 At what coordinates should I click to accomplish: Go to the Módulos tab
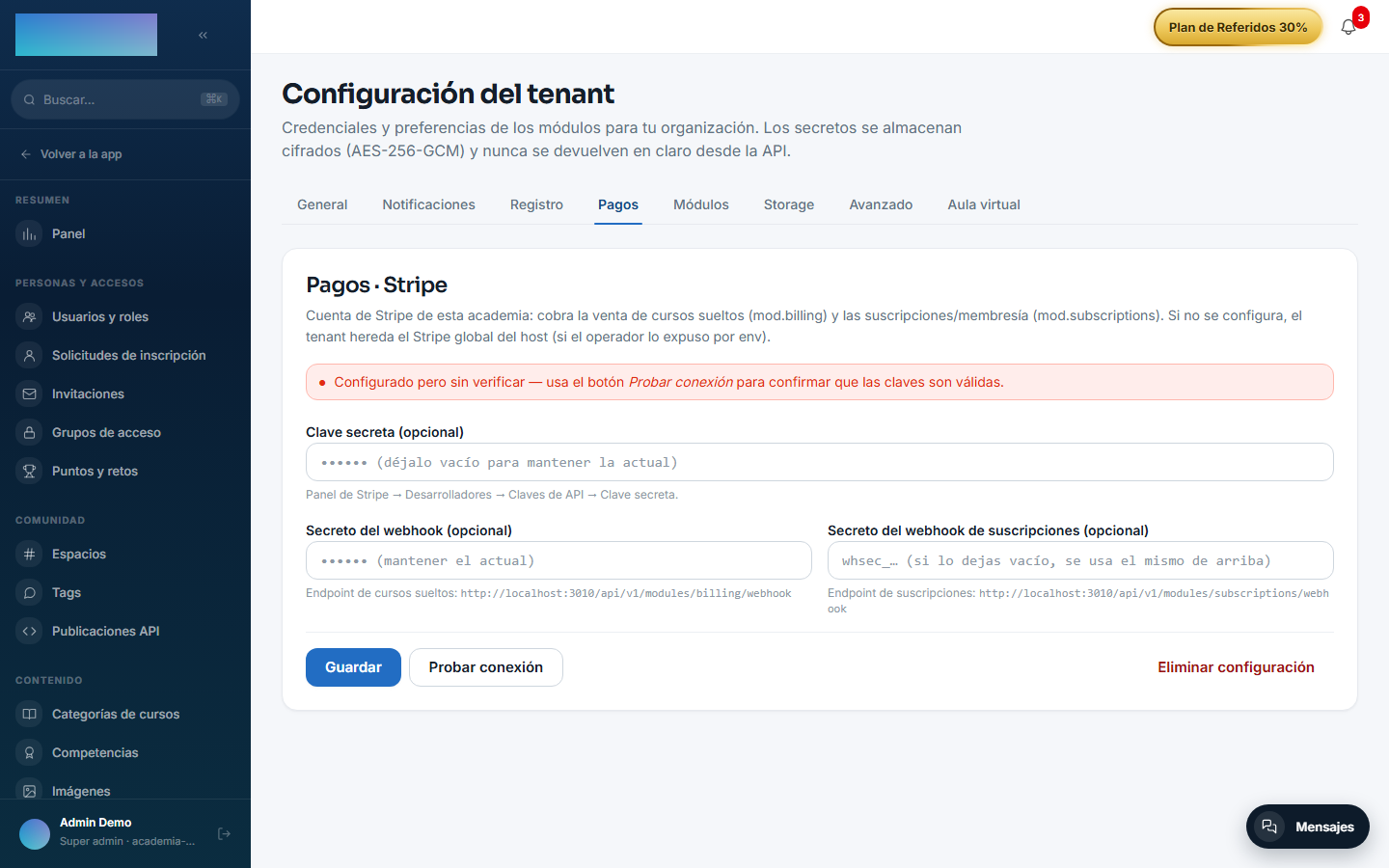701,204
